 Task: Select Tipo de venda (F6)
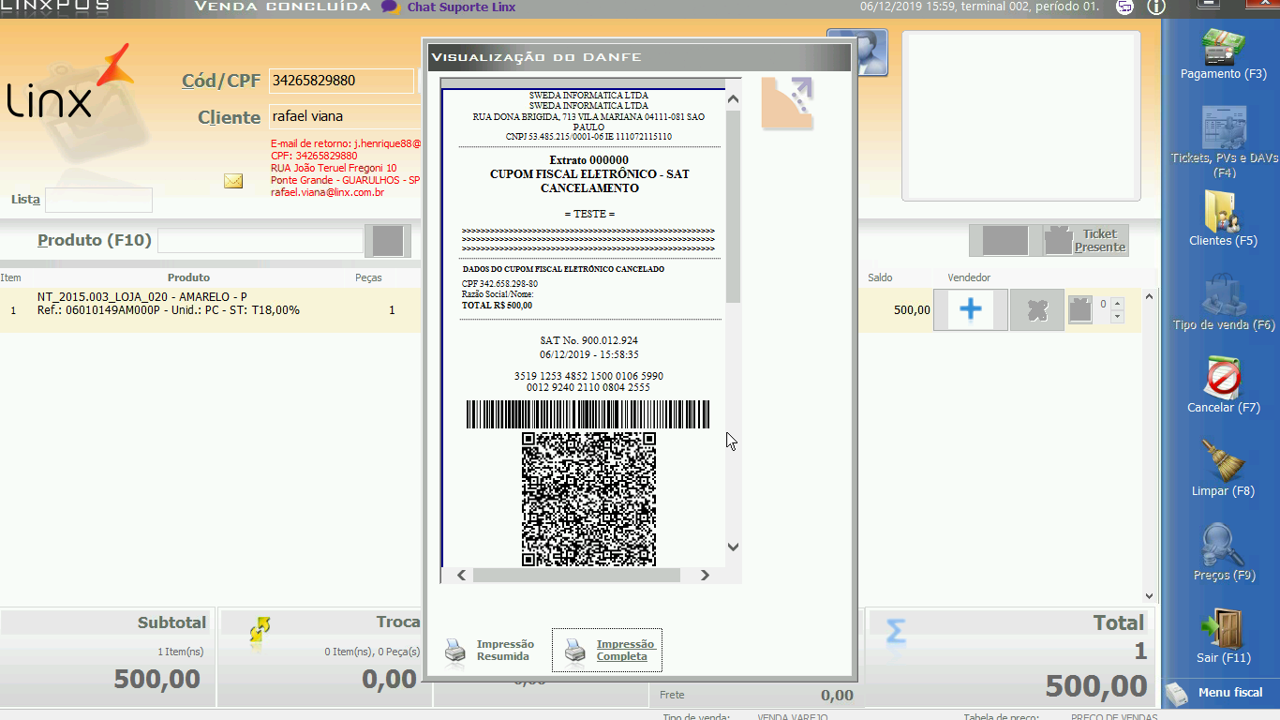click(x=1223, y=303)
